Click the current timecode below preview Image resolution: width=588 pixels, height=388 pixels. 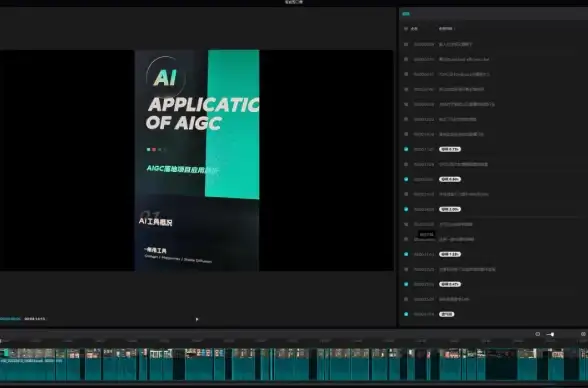point(10,319)
